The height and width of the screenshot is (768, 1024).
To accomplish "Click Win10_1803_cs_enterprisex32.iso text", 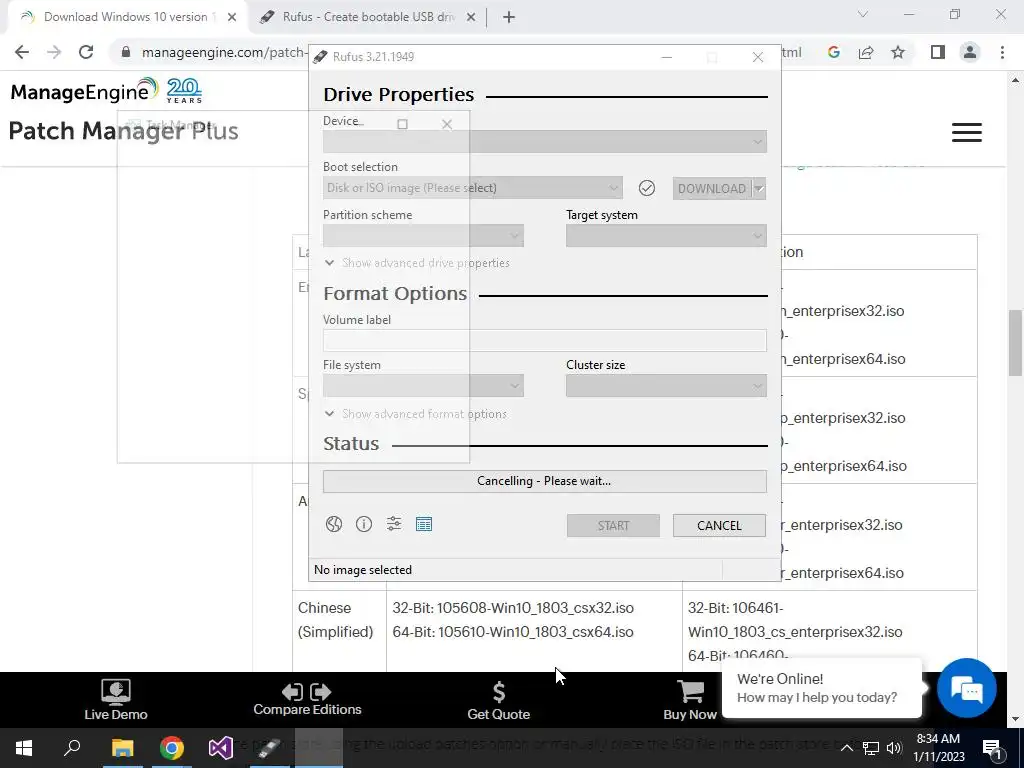I will [795, 632].
